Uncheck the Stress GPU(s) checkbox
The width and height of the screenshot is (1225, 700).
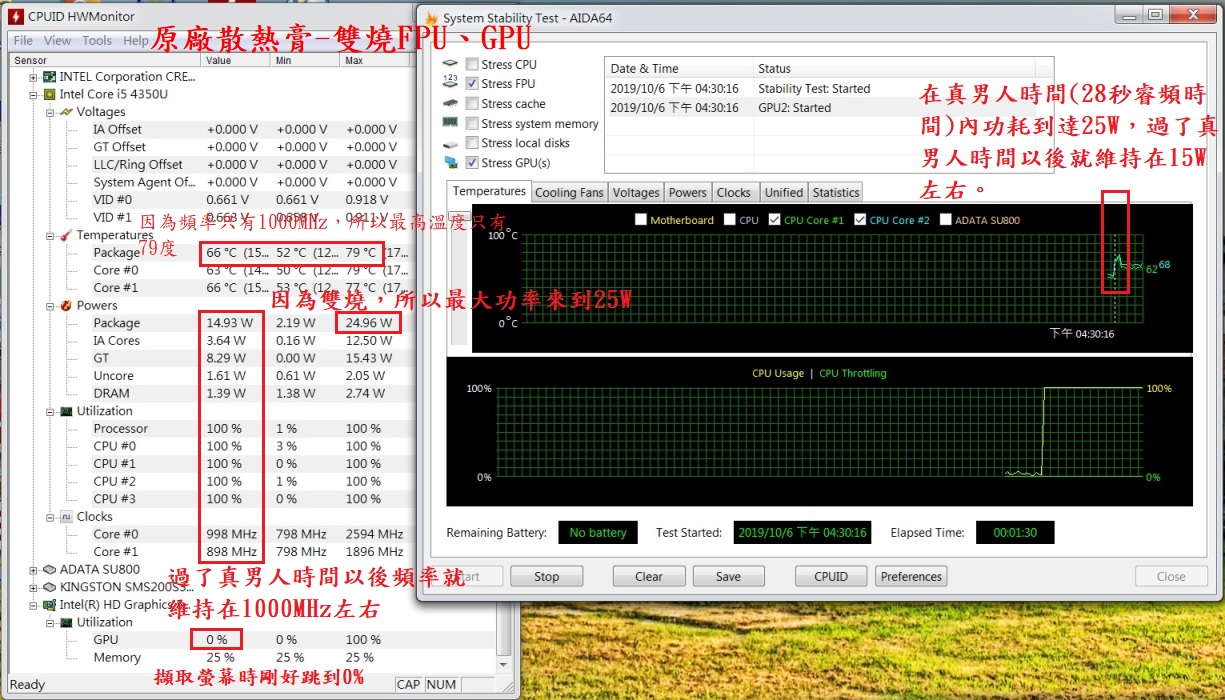[472, 163]
